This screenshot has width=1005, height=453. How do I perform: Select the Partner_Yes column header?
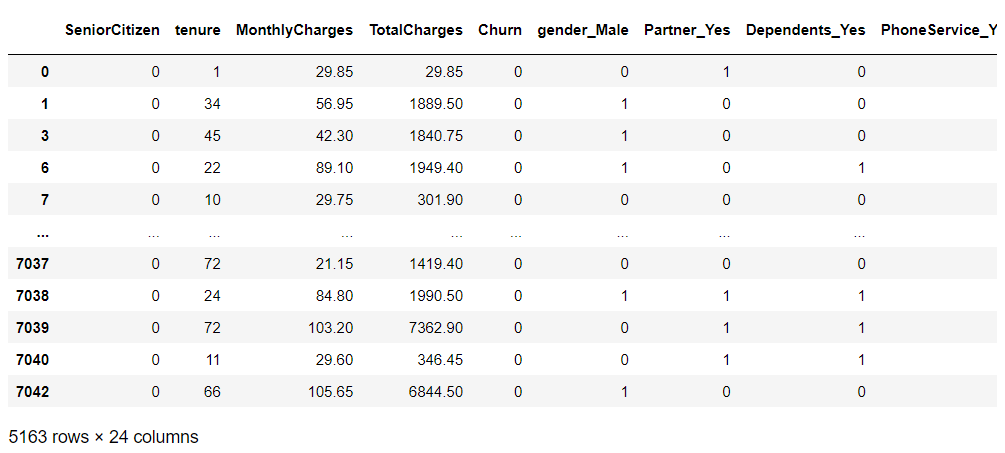[x=688, y=30]
